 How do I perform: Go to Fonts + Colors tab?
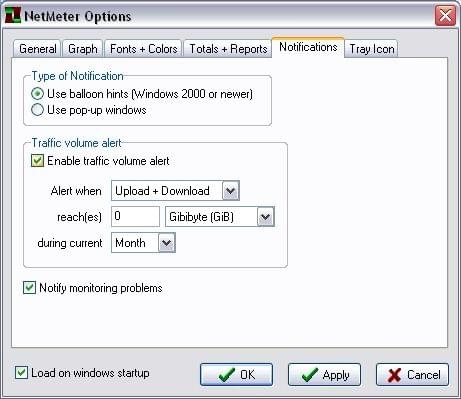[143, 49]
